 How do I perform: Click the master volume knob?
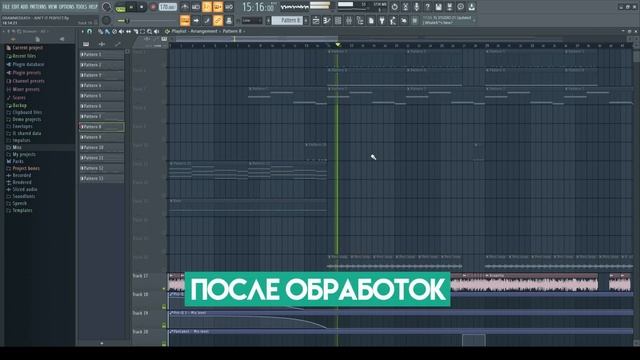tap(107, 7)
